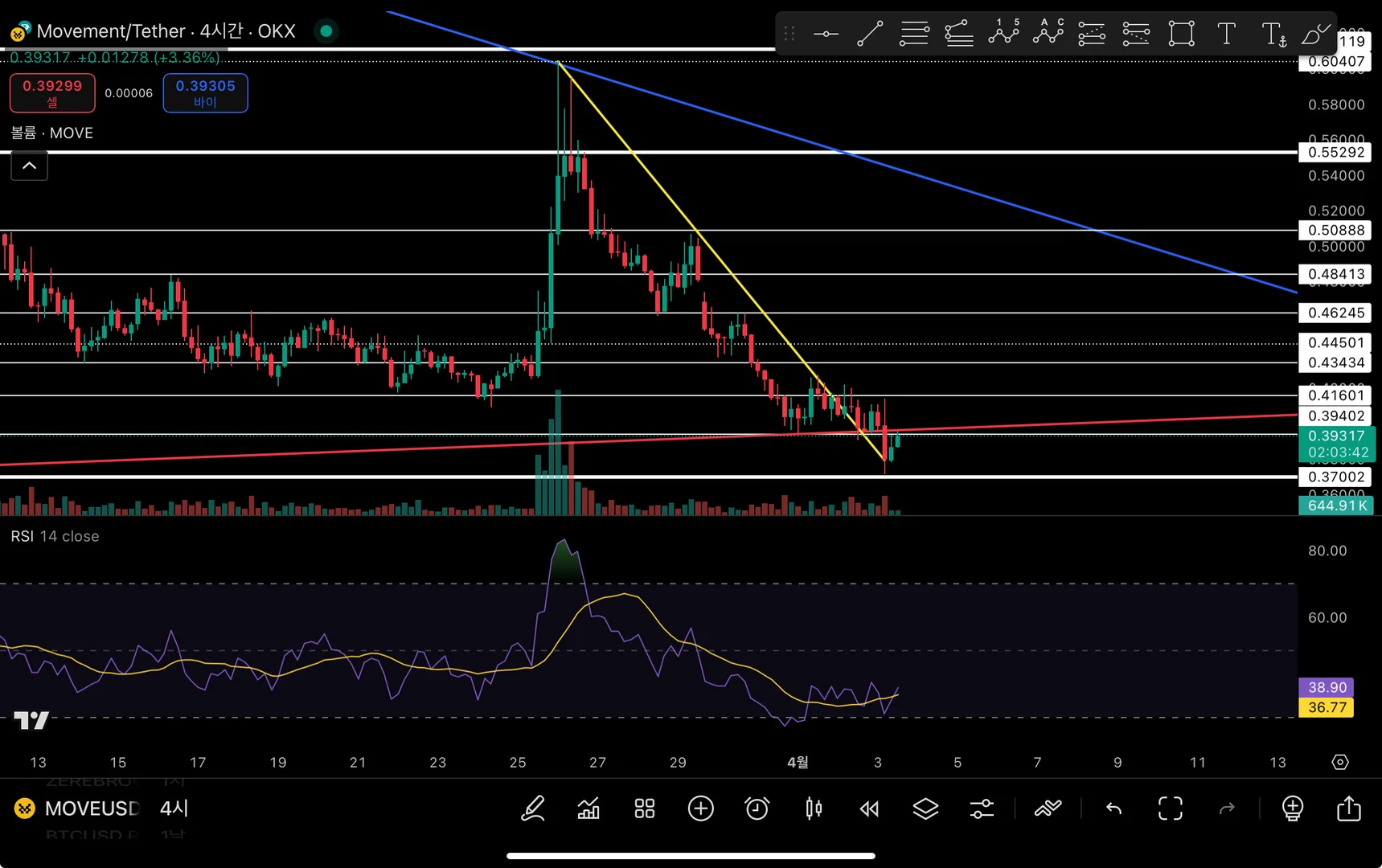The image size is (1382, 868).
Task: Select the 볼륨 · MOVE volume legend
Action: point(51,133)
